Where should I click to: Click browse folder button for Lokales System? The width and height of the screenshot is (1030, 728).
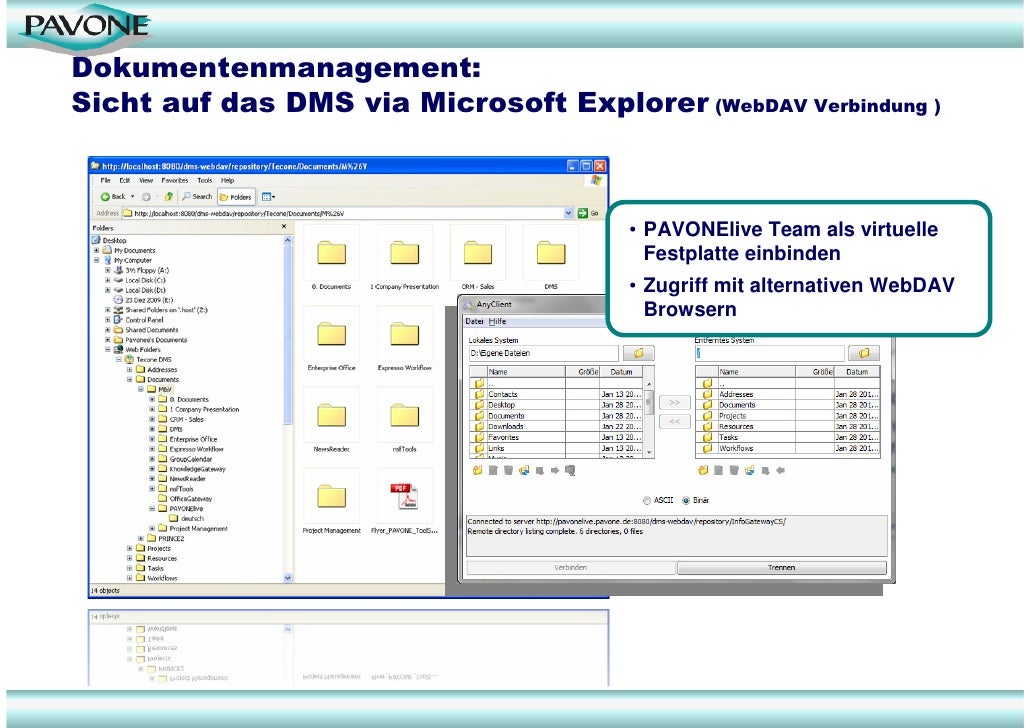click(x=638, y=353)
